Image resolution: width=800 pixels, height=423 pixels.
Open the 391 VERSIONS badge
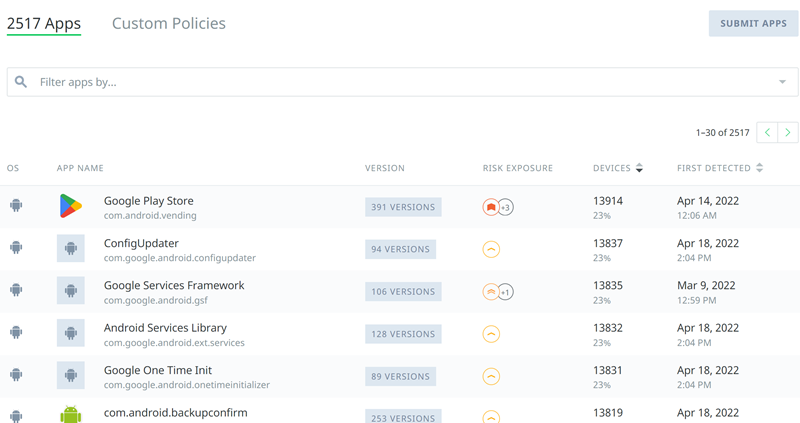(x=403, y=207)
